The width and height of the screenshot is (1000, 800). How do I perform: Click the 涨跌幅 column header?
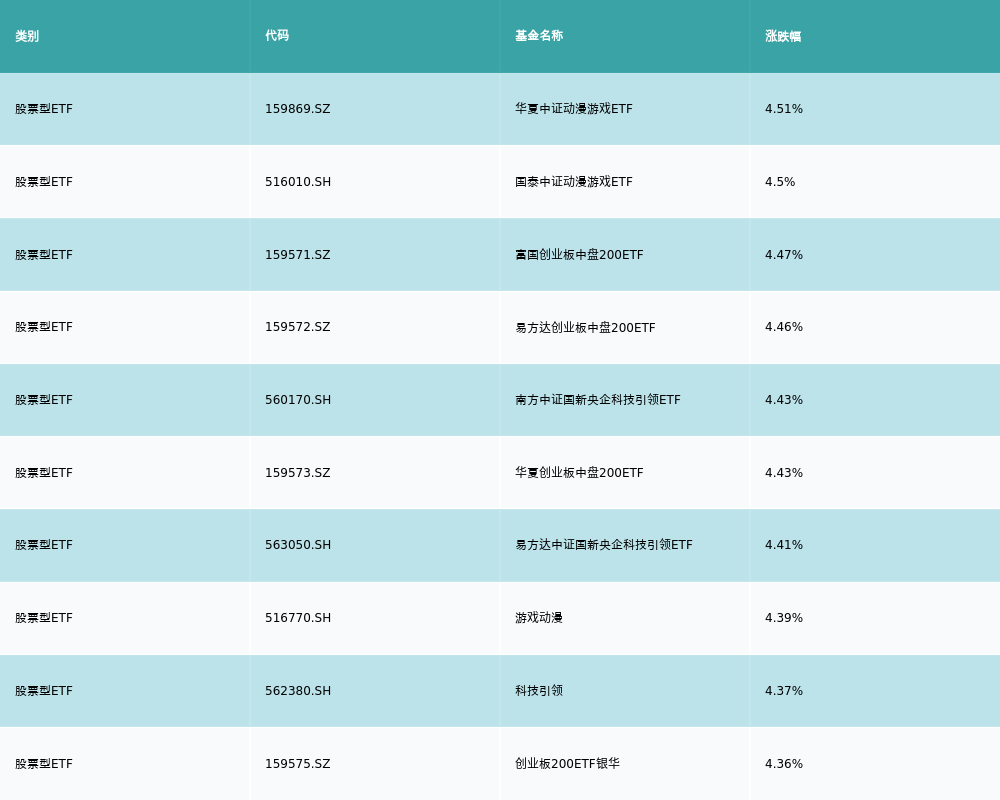tap(783, 36)
